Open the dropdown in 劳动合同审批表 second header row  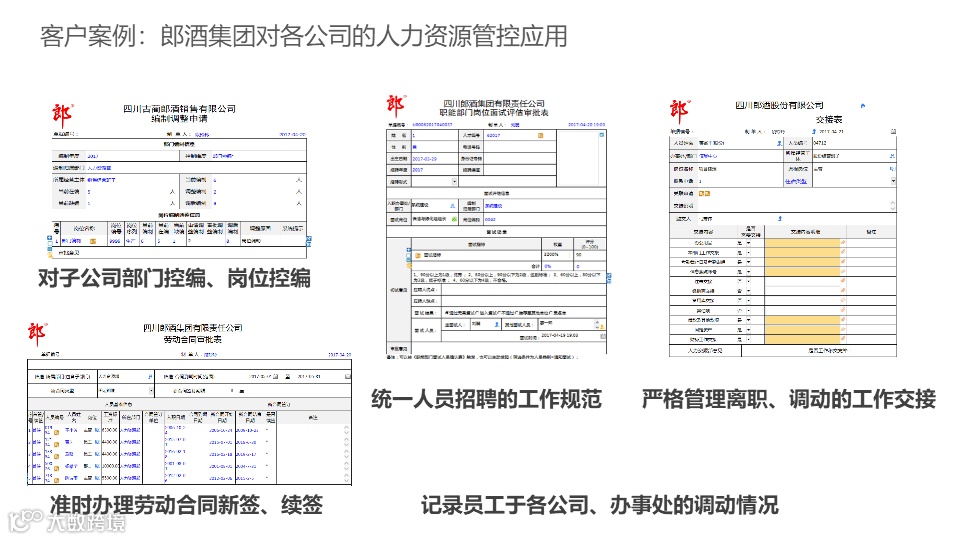point(151,390)
